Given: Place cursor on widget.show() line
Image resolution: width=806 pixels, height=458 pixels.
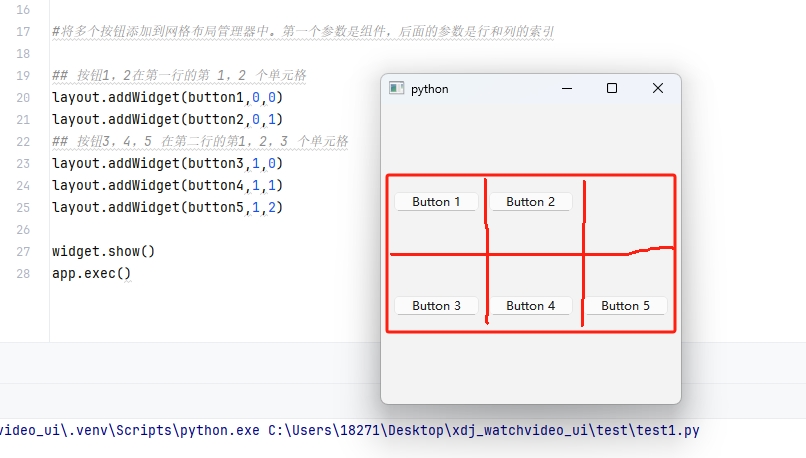Looking at the screenshot, I should (x=103, y=251).
